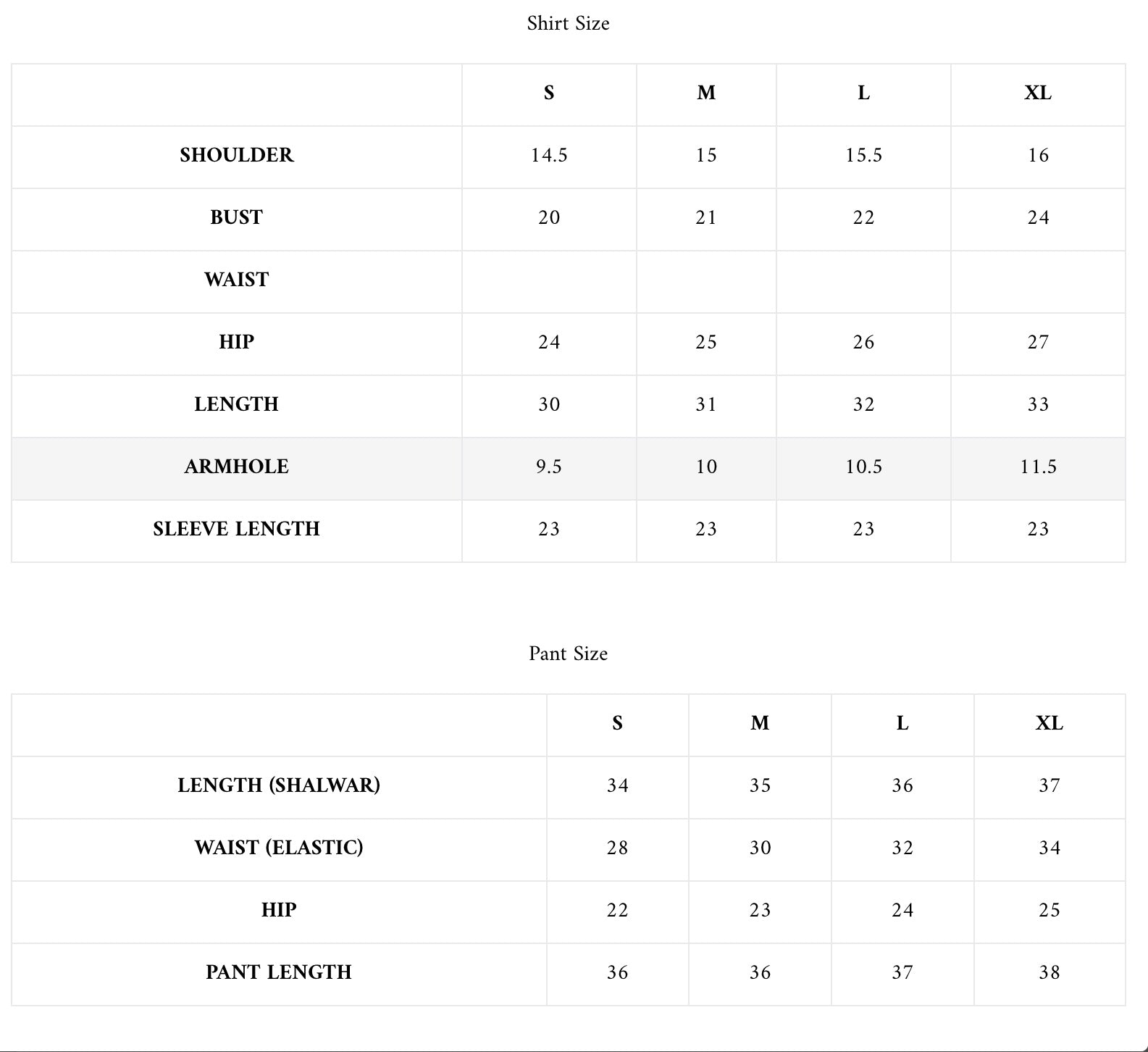Click the pant length value 38
This screenshot has width=1148, height=1052.
pos(1049,972)
